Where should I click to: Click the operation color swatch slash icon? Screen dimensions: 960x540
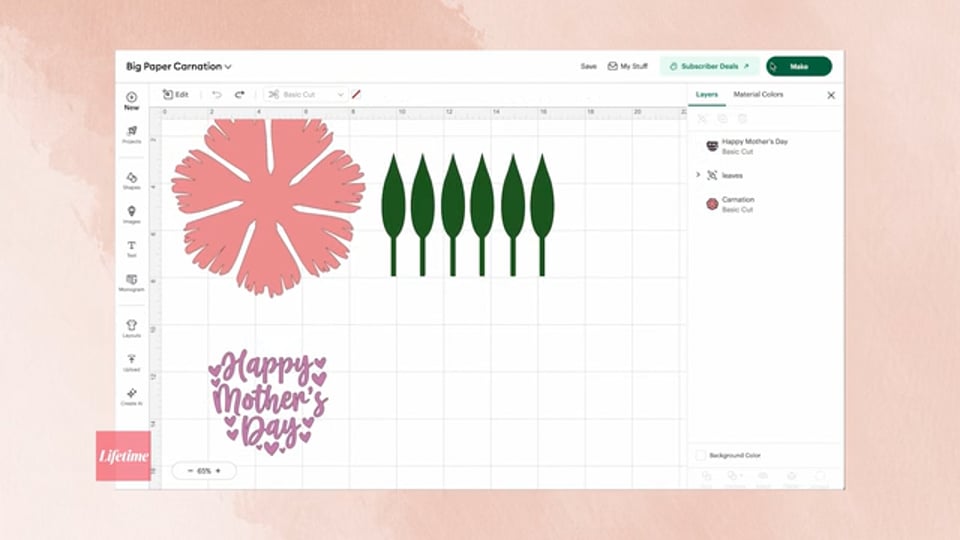(356, 94)
